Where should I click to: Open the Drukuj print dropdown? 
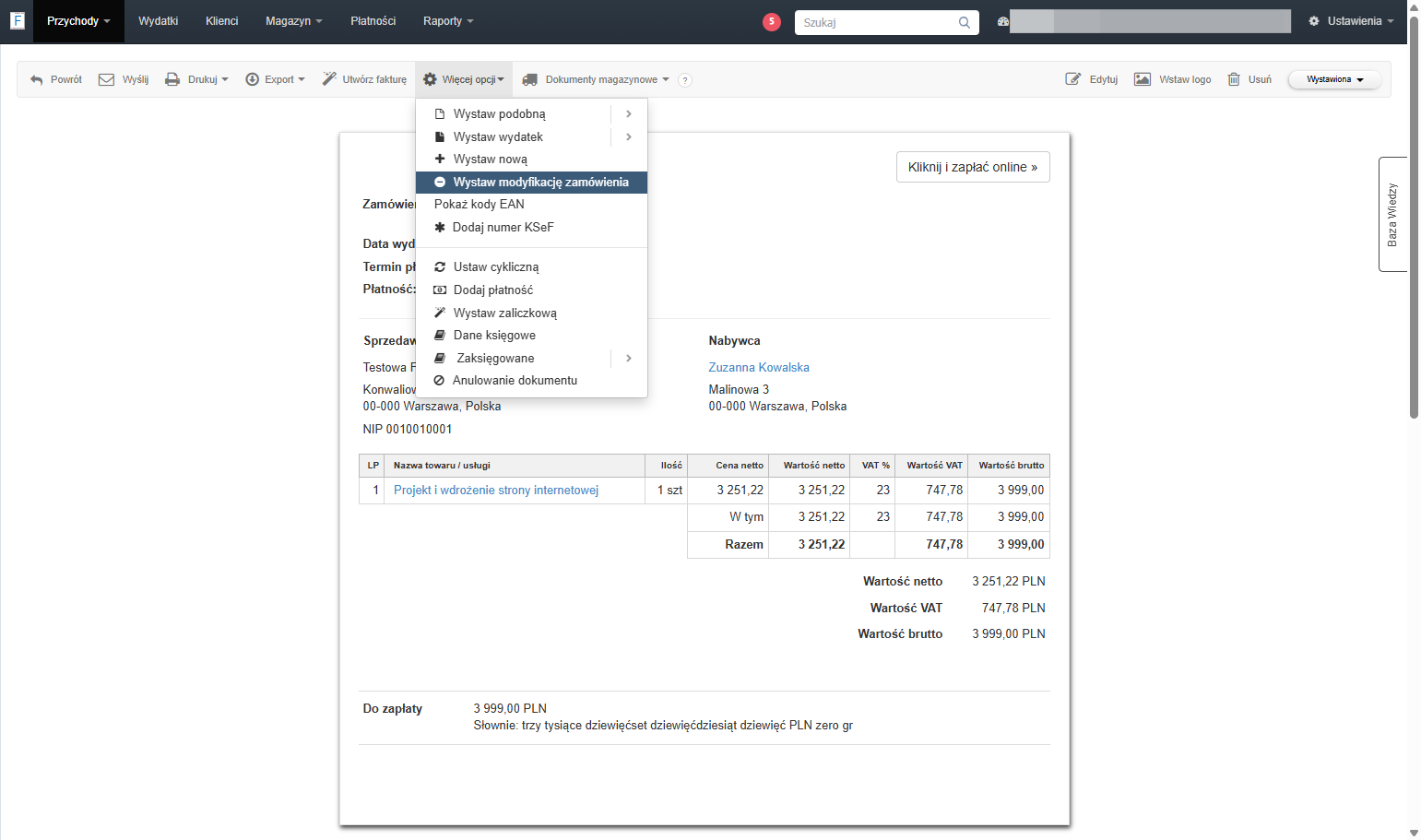click(196, 79)
